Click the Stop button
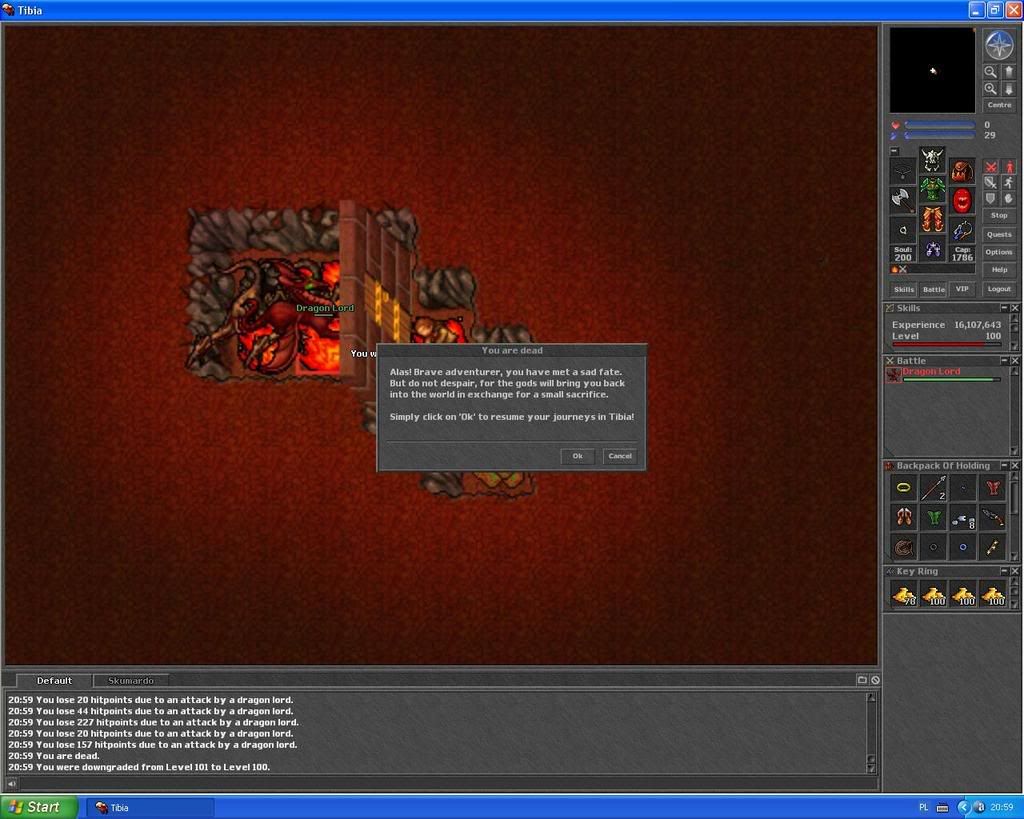 click(x=999, y=216)
